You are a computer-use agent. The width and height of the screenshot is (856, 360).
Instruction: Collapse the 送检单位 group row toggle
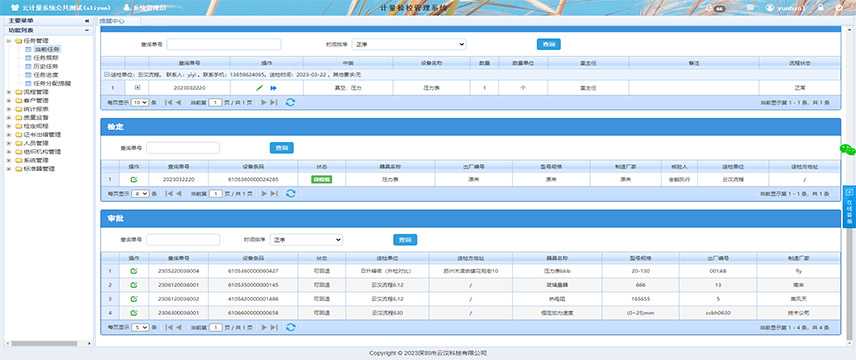click(x=106, y=74)
